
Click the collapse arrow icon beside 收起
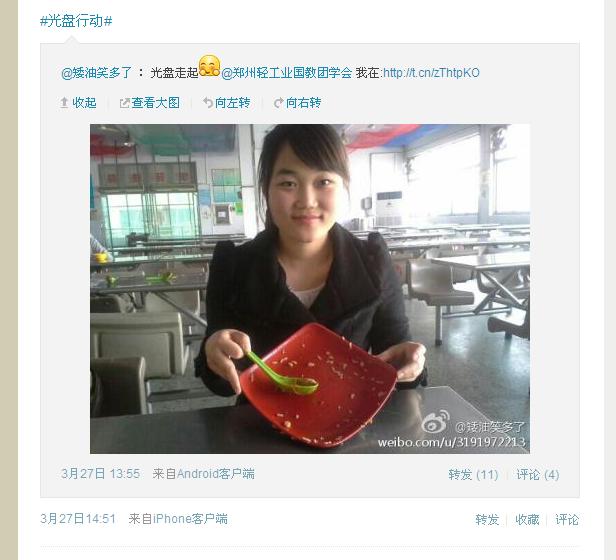[x=64, y=103]
